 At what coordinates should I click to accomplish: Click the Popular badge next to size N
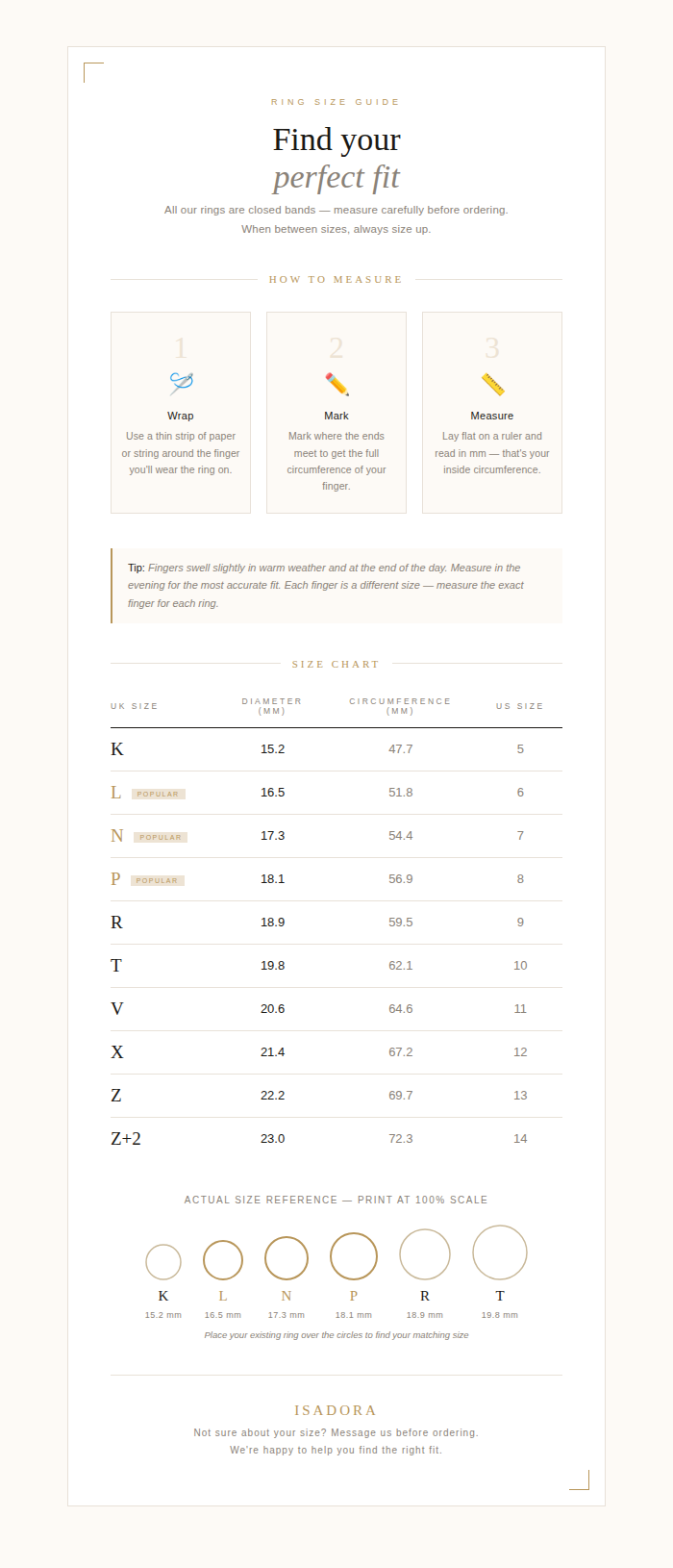click(x=161, y=837)
